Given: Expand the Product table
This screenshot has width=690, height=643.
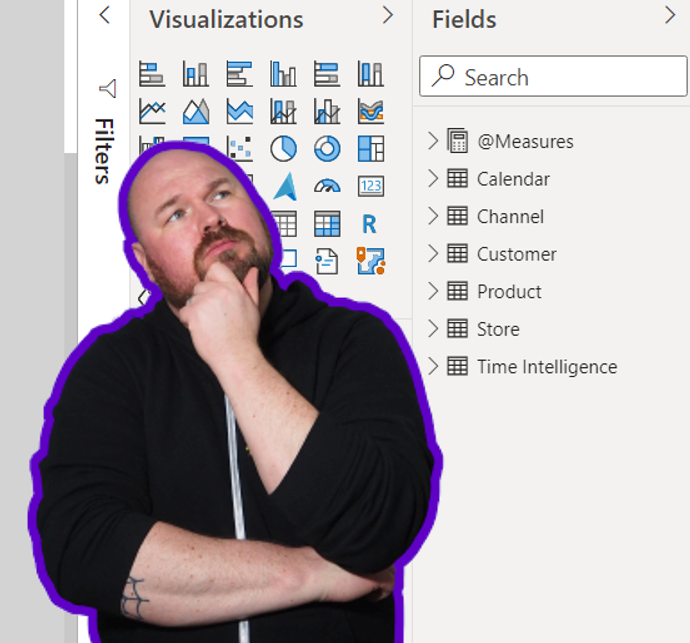Looking at the screenshot, I should tap(433, 291).
